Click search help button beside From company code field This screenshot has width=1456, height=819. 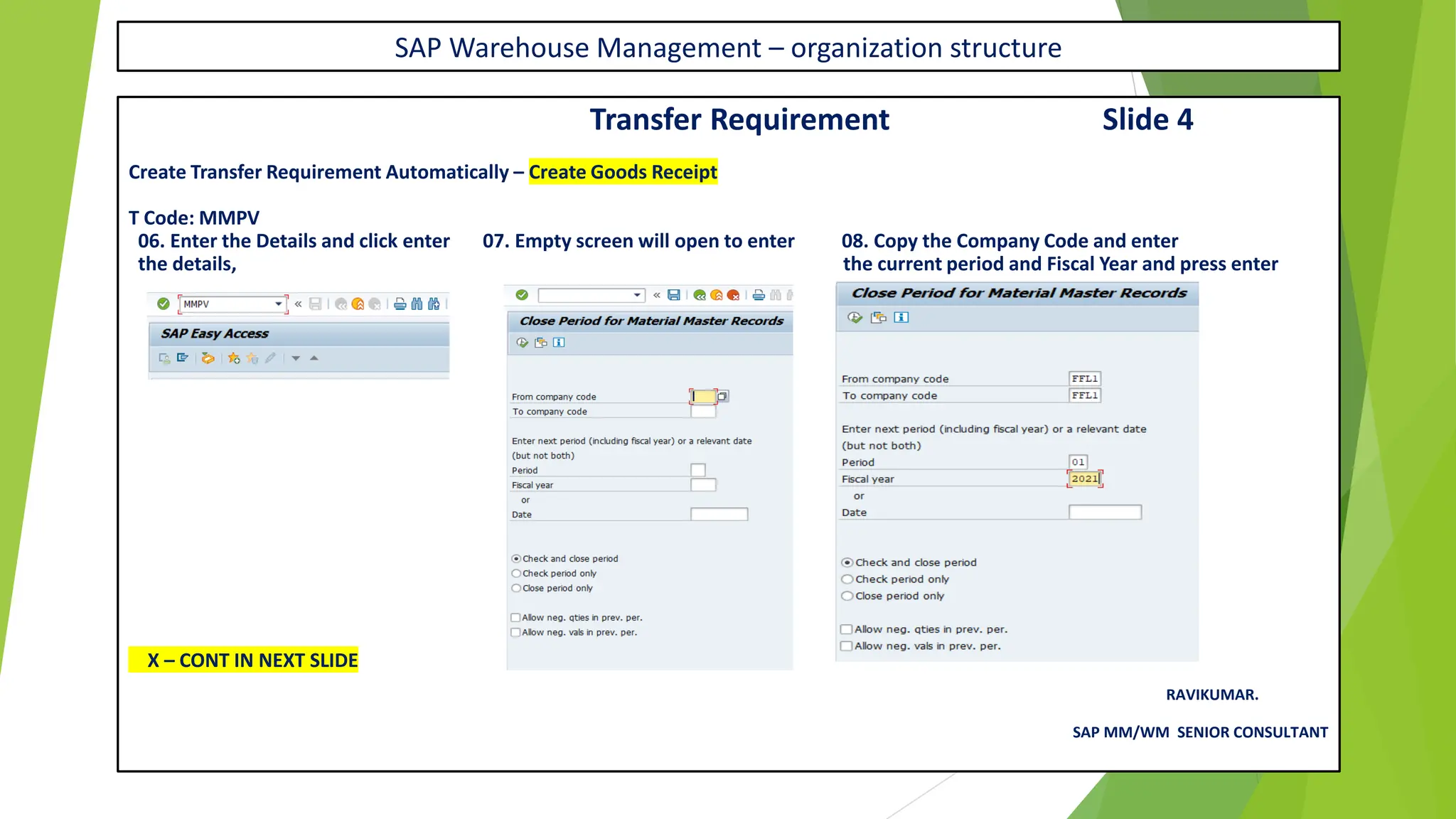click(722, 396)
